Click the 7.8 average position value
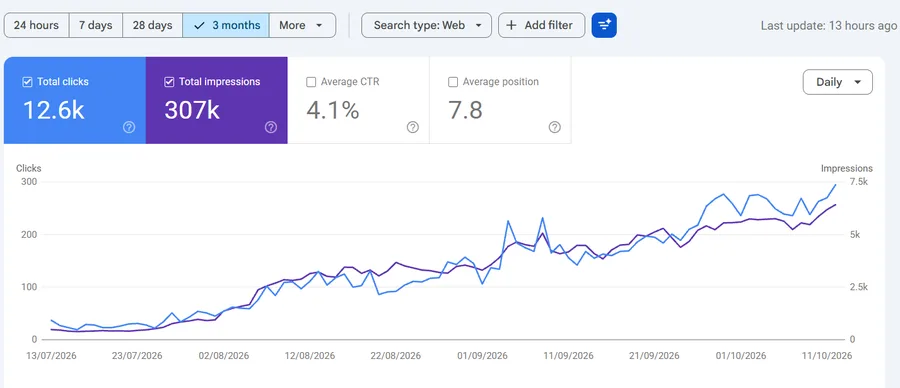Image resolution: width=900 pixels, height=388 pixels. (465, 109)
